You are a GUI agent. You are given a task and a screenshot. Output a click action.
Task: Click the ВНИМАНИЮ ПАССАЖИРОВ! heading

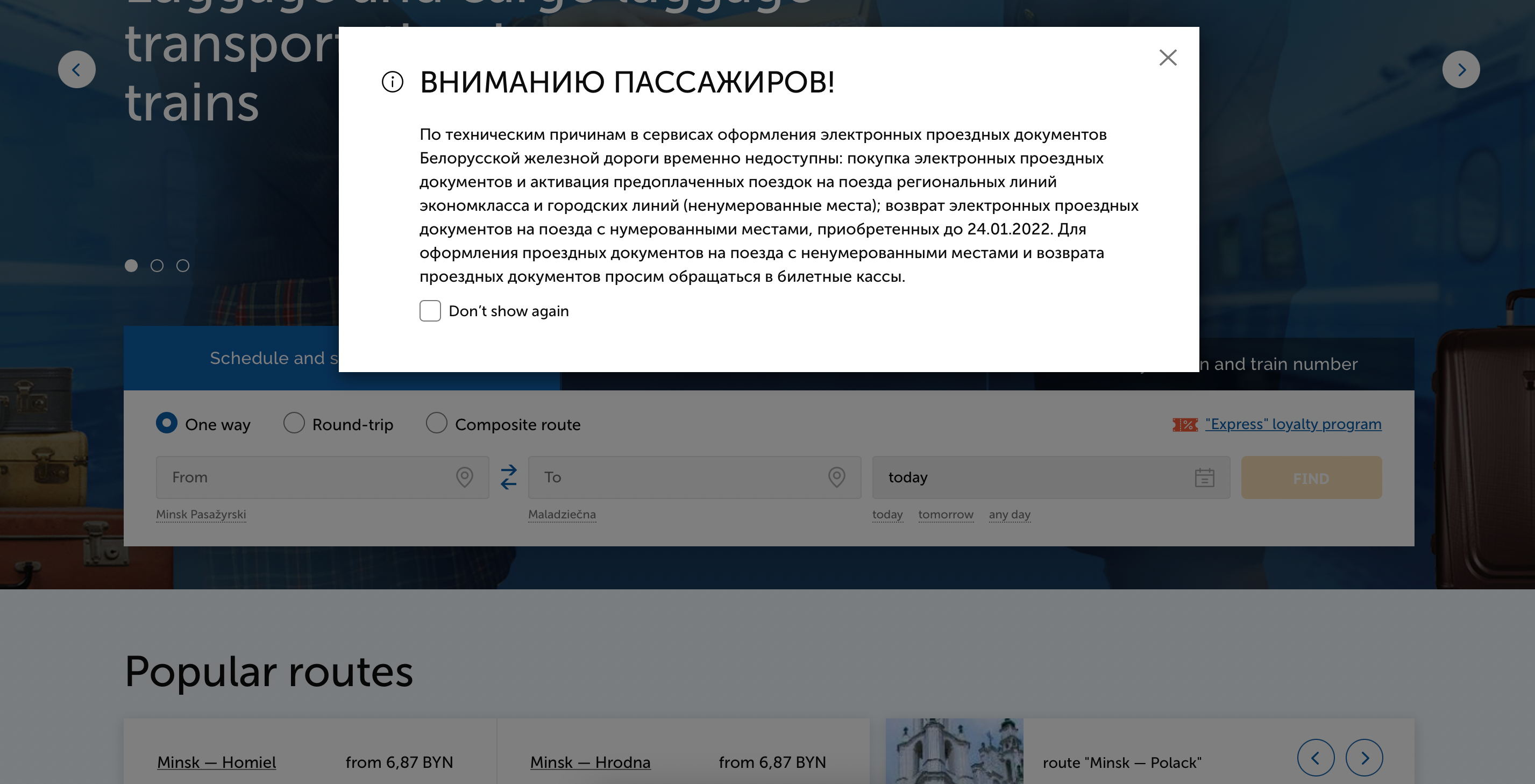[x=627, y=82]
